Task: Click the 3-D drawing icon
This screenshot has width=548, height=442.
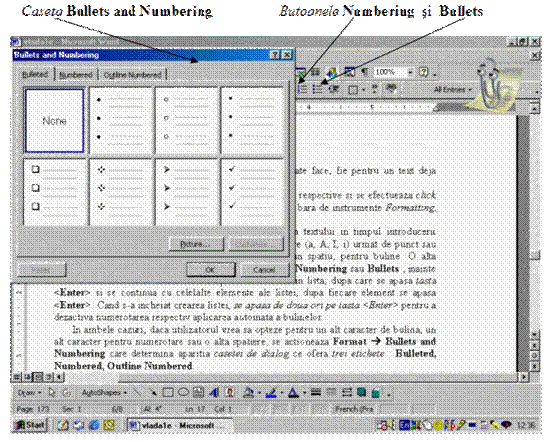Action: (376, 393)
